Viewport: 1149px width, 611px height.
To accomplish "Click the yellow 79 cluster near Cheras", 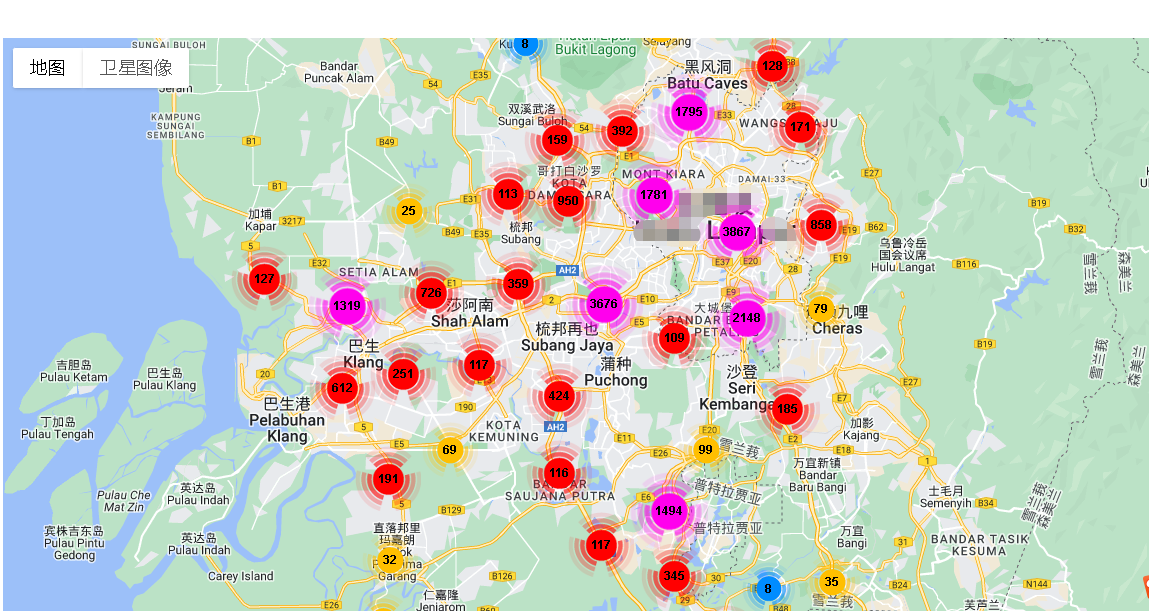I will click(820, 308).
